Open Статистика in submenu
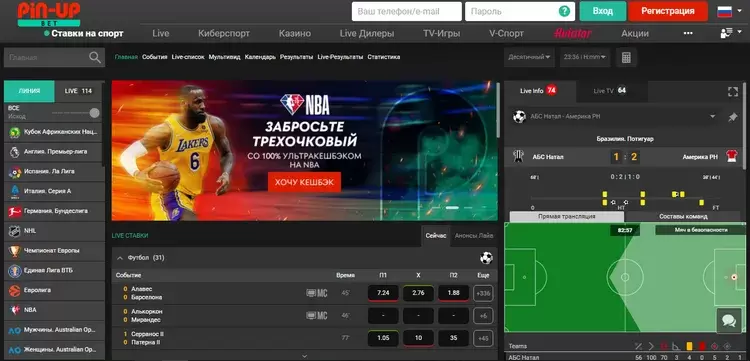The image size is (750, 361). click(384, 57)
